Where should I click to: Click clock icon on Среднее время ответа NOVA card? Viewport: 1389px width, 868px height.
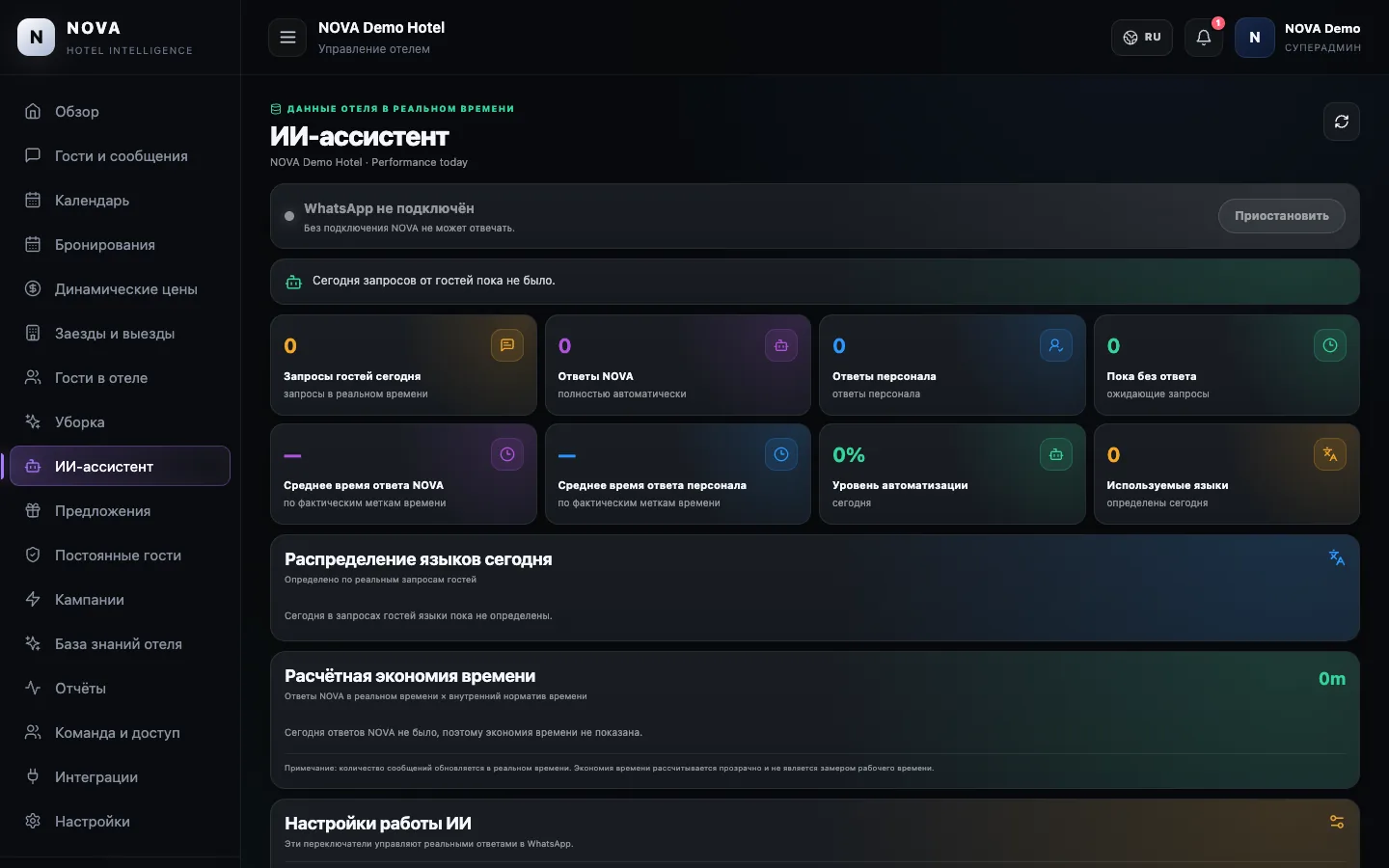pyautogui.click(x=507, y=454)
